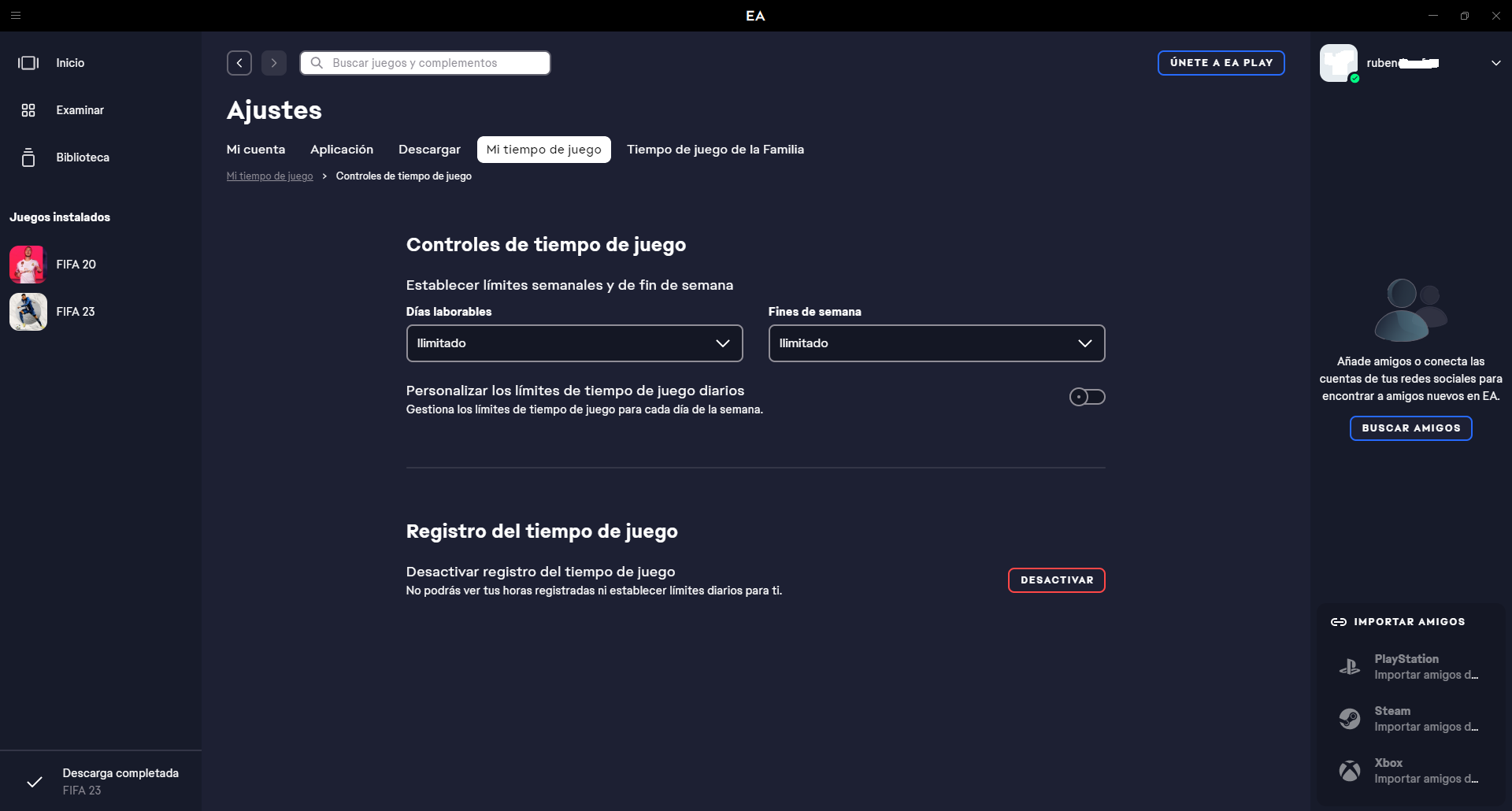Click the Juegos instalados heading
Image resolution: width=1512 pixels, height=811 pixels.
[60, 217]
